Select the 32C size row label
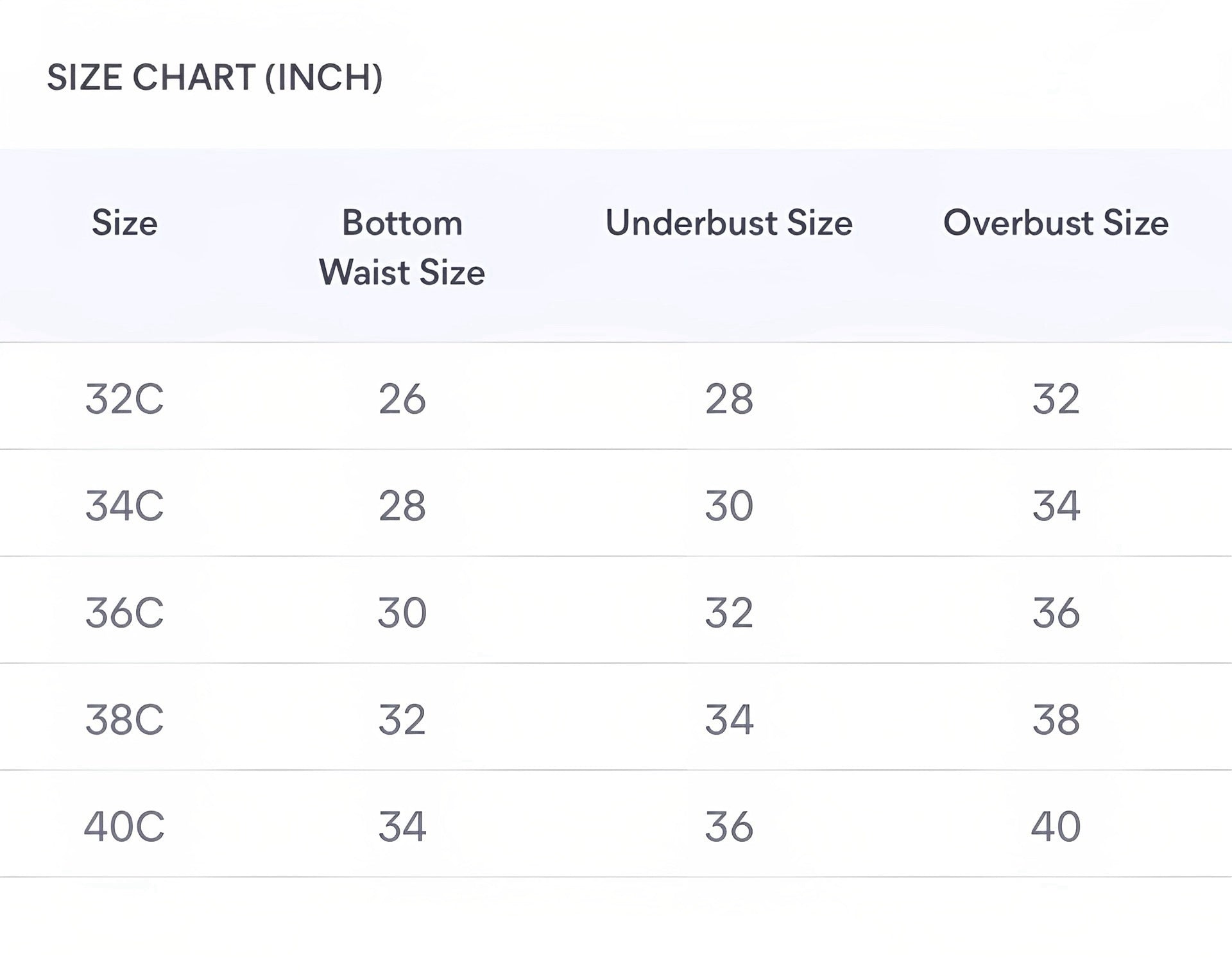1232x976 pixels. pos(124,398)
